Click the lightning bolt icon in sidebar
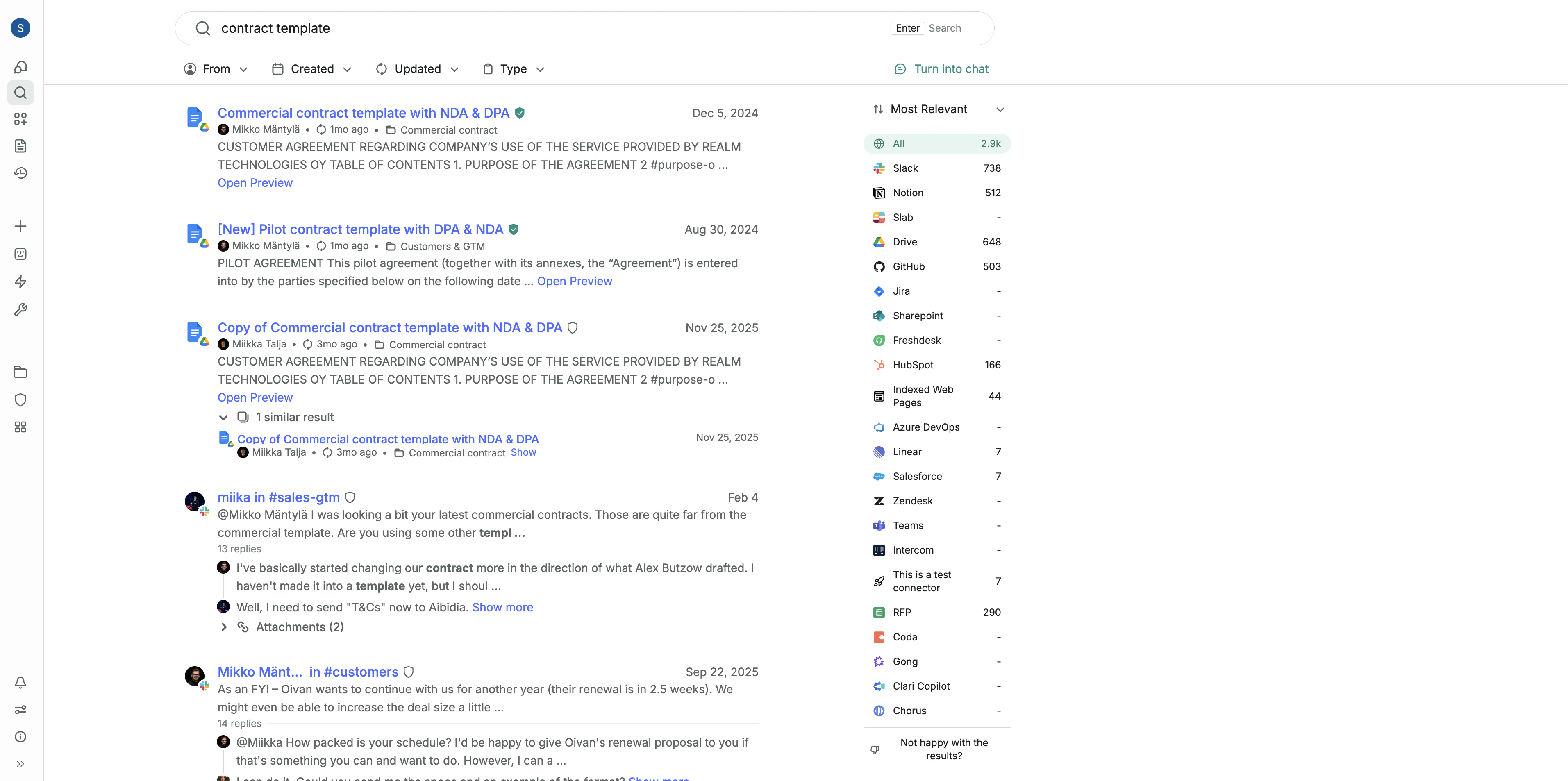Image resolution: width=1568 pixels, height=781 pixels. pyautogui.click(x=20, y=282)
